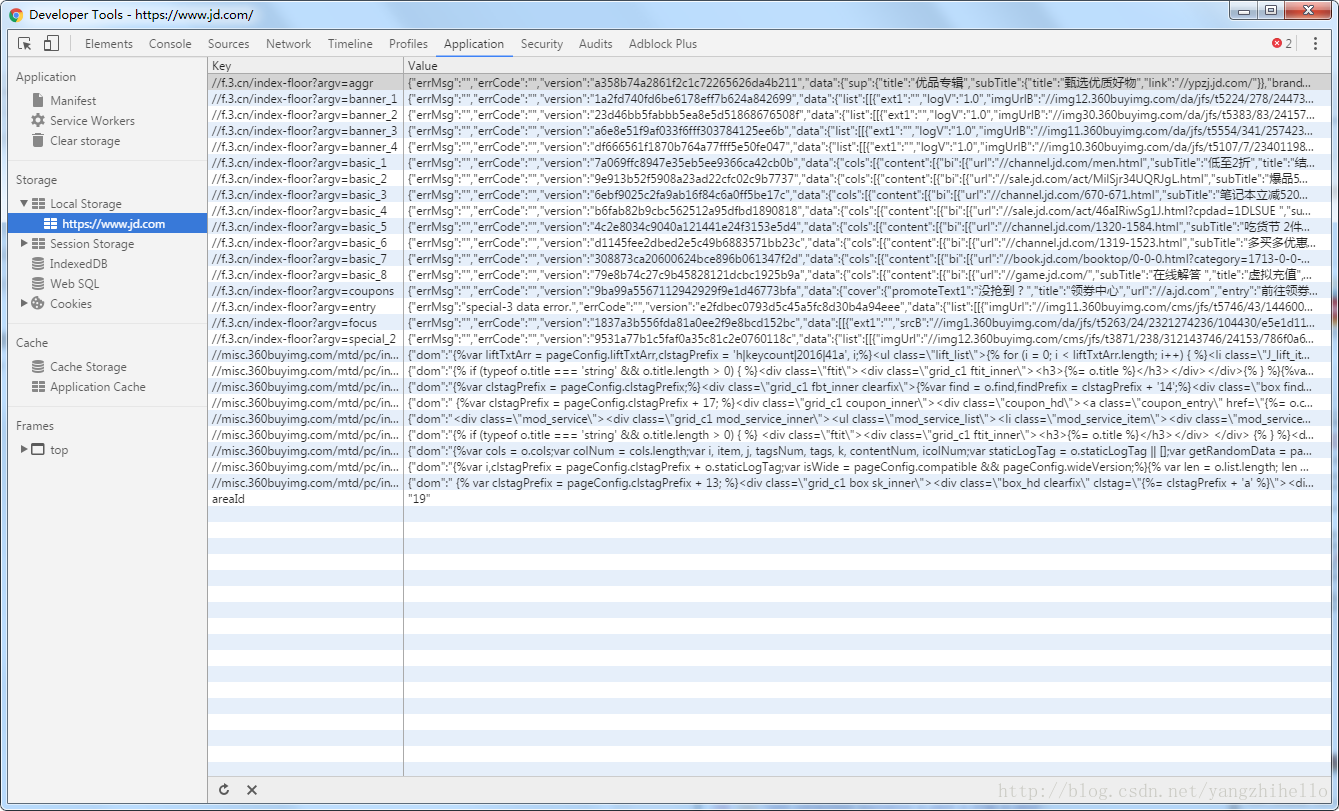The image size is (1339, 811).
Task: Select the index-floor?argv=entry key
Action: (x=305, y=307)
